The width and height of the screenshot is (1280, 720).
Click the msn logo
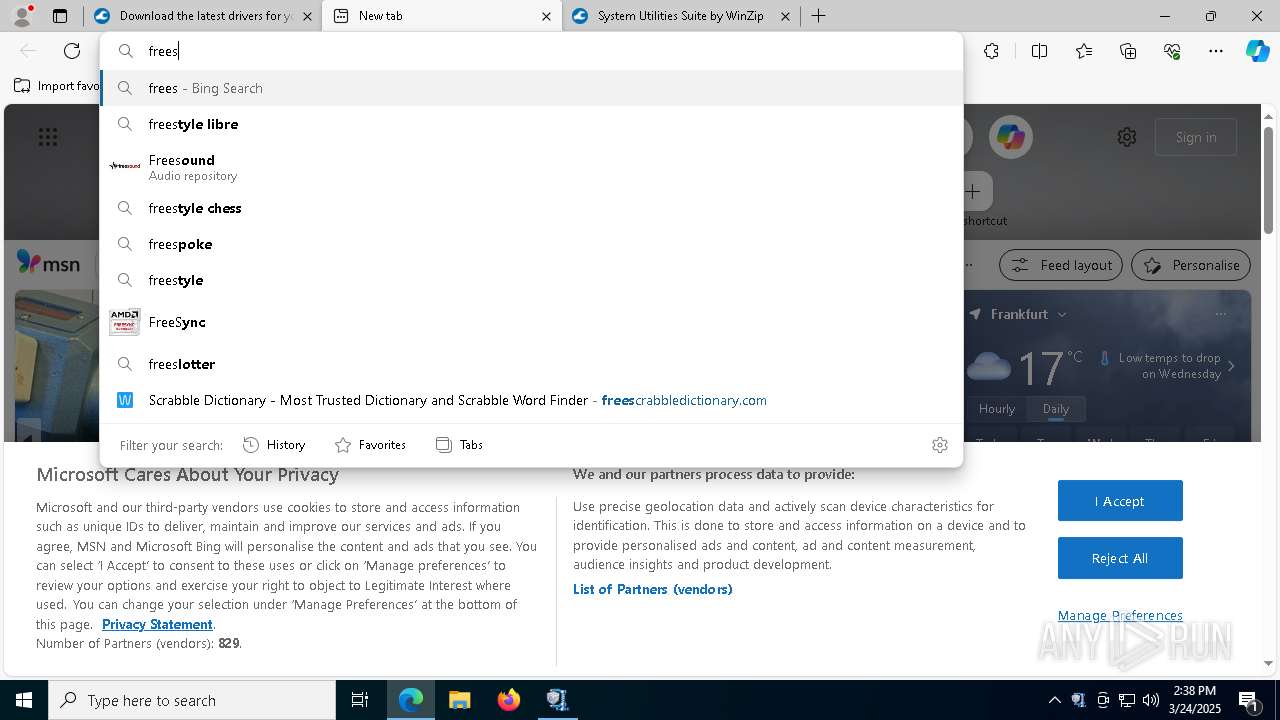[48, 263]
